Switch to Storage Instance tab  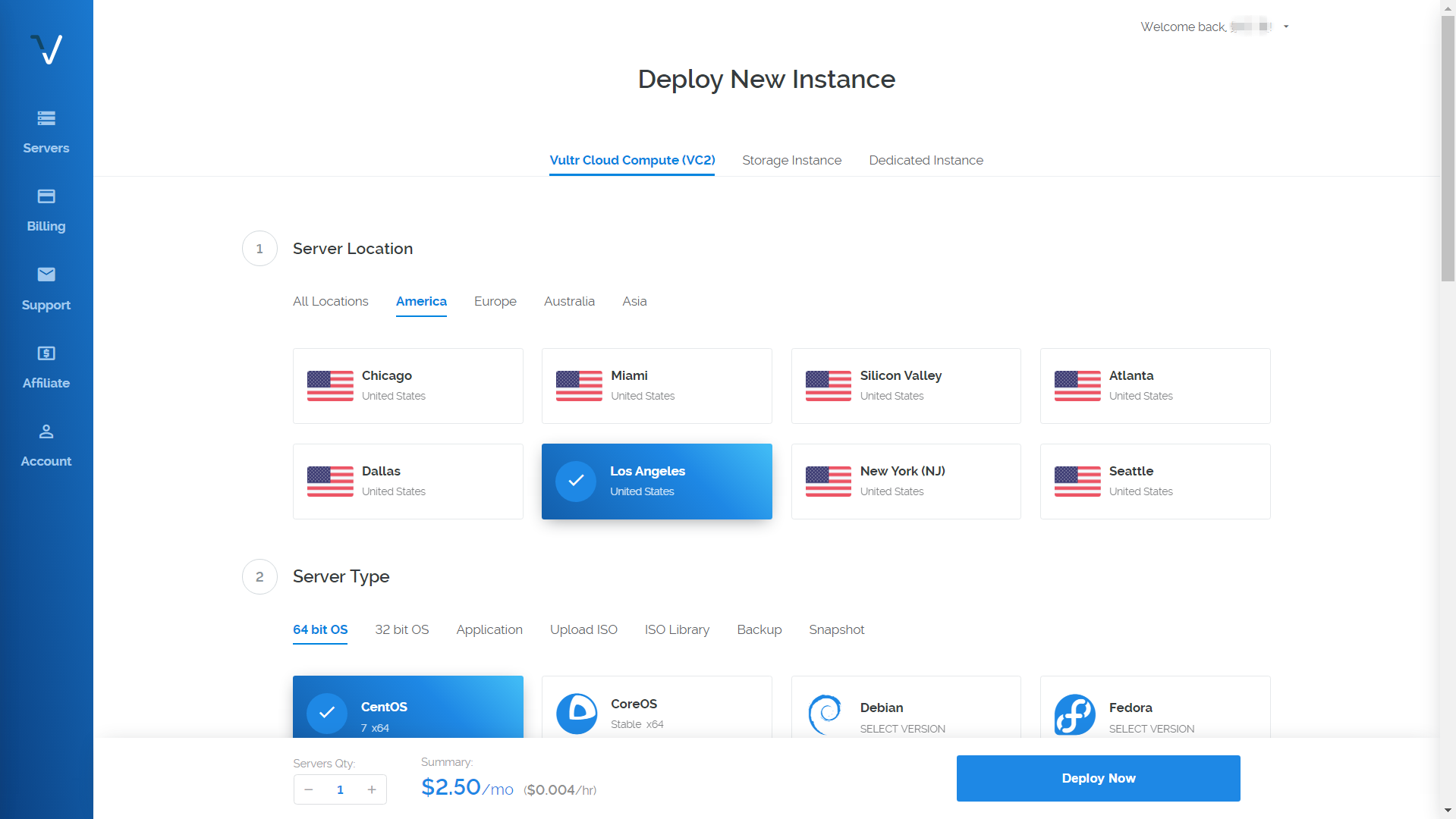[x=791, y=160]
